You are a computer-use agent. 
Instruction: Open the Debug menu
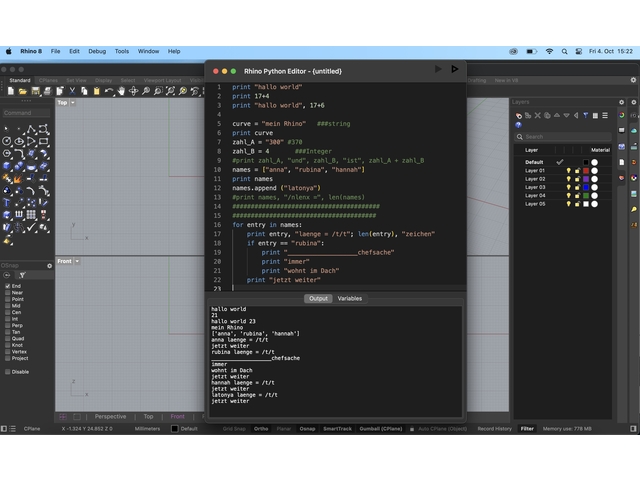(x=97, y=51)
